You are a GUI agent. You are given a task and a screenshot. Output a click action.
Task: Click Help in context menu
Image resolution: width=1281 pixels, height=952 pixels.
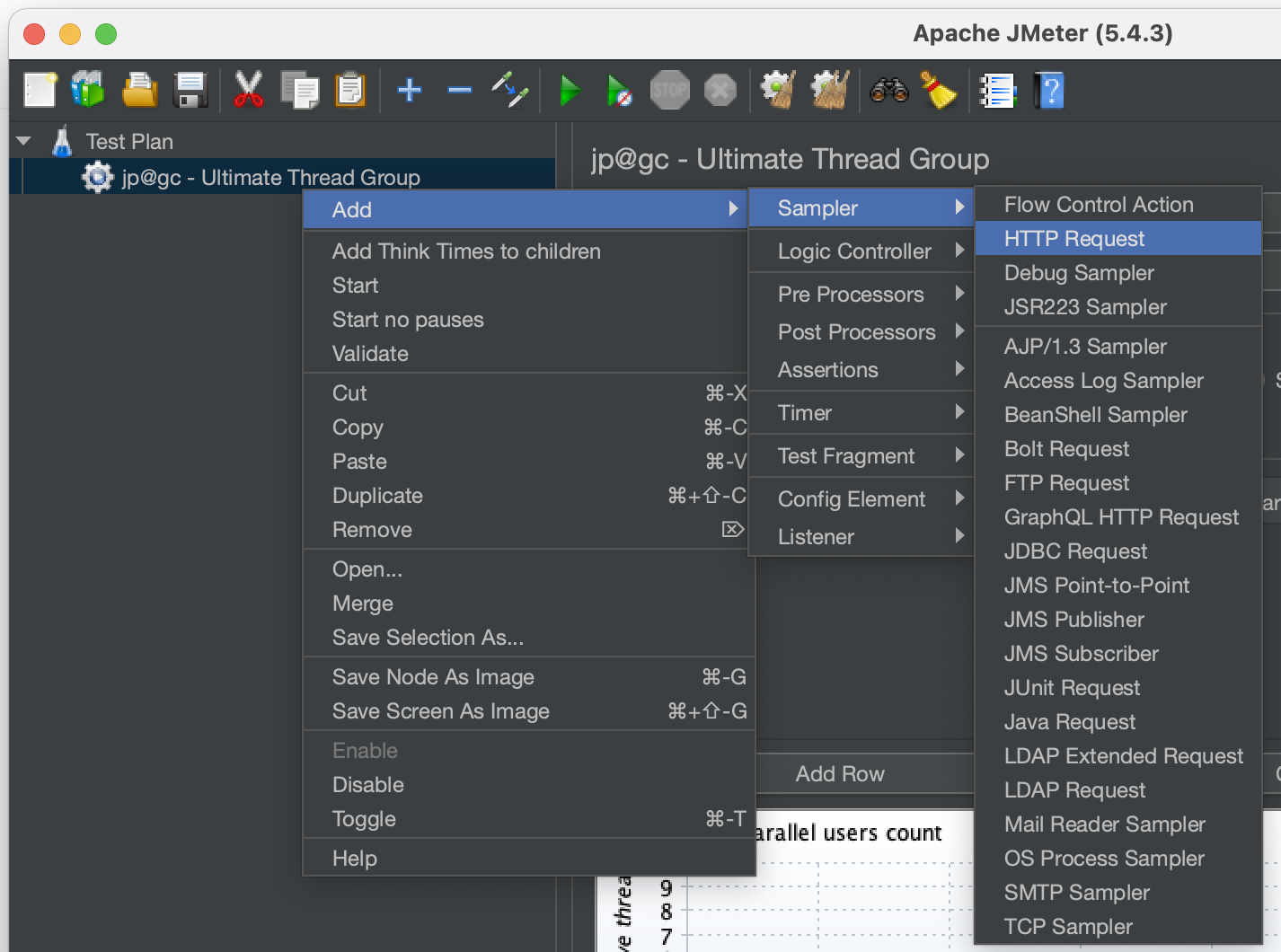tap(528, 859)
